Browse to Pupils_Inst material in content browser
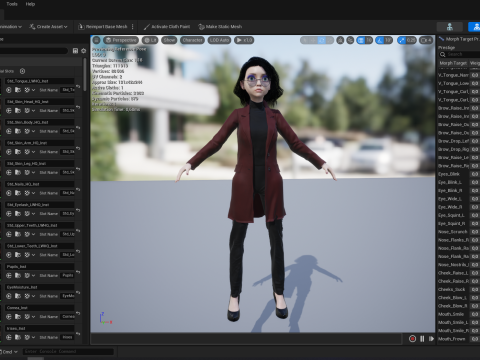This screenshot has height=360, width=480. (18, 276)
